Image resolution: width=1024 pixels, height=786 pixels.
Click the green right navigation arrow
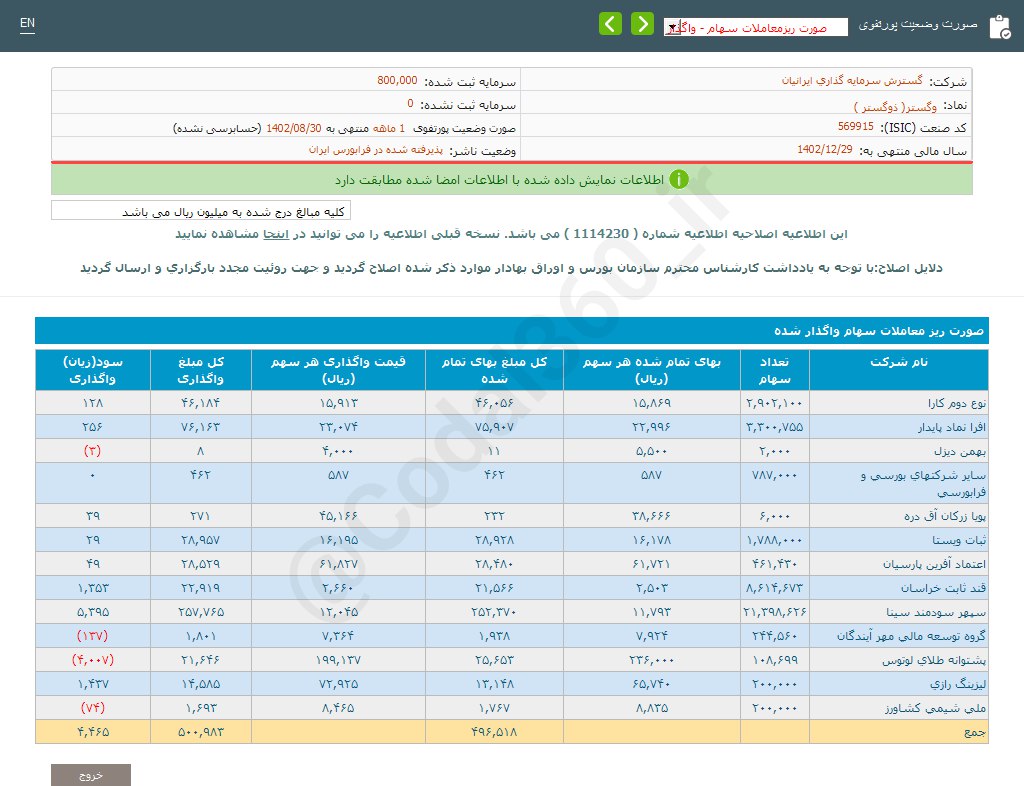point(643,23)
